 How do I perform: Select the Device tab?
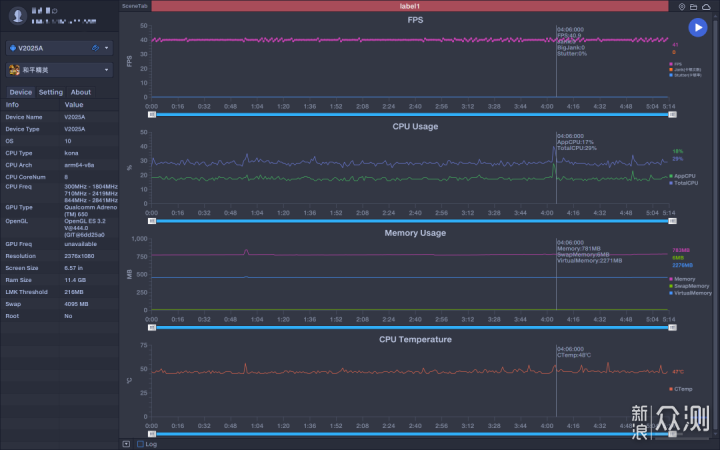[x=21, y=92]
